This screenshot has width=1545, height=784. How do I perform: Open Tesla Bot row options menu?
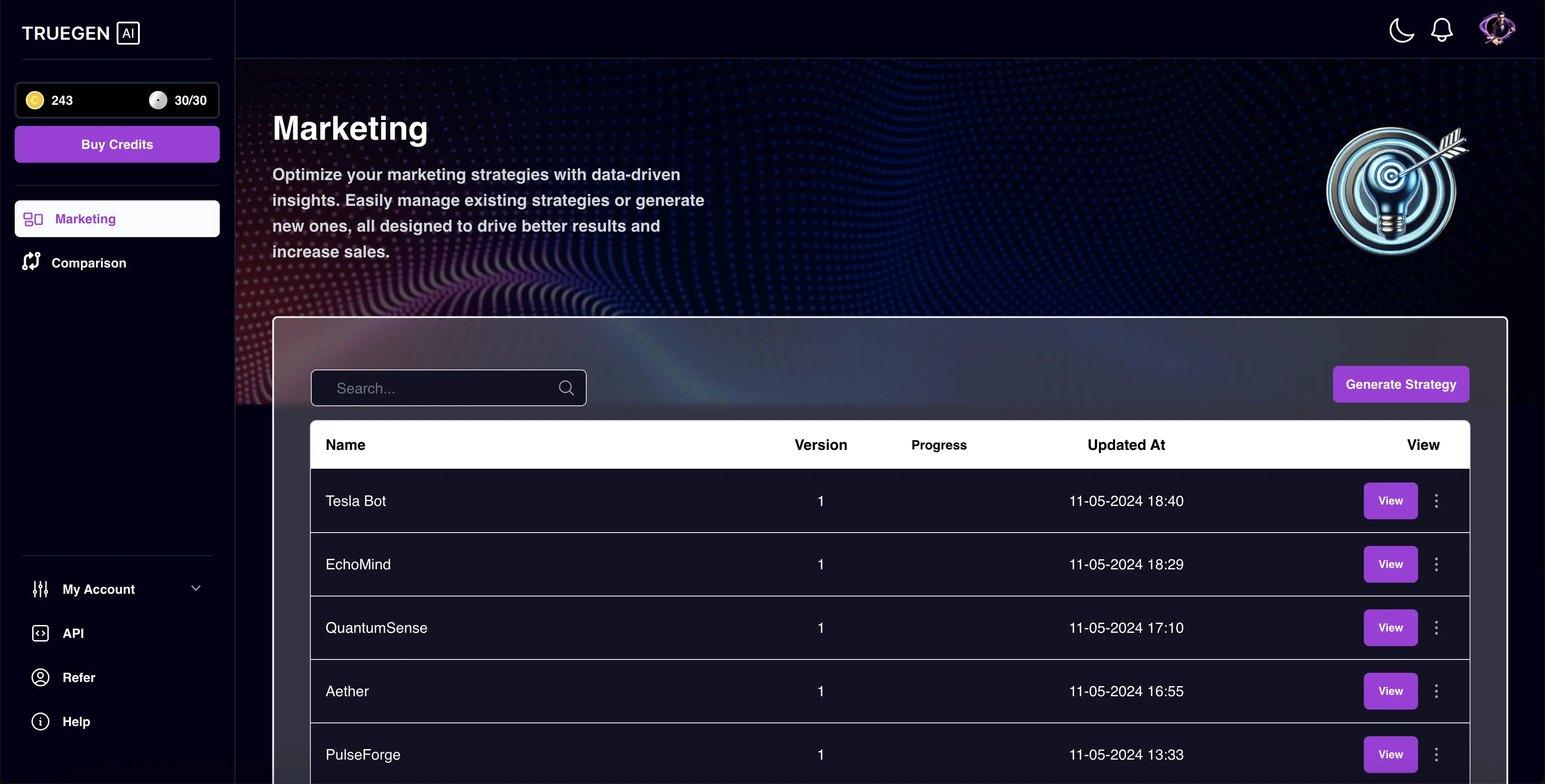click(x=1436, y=500)
